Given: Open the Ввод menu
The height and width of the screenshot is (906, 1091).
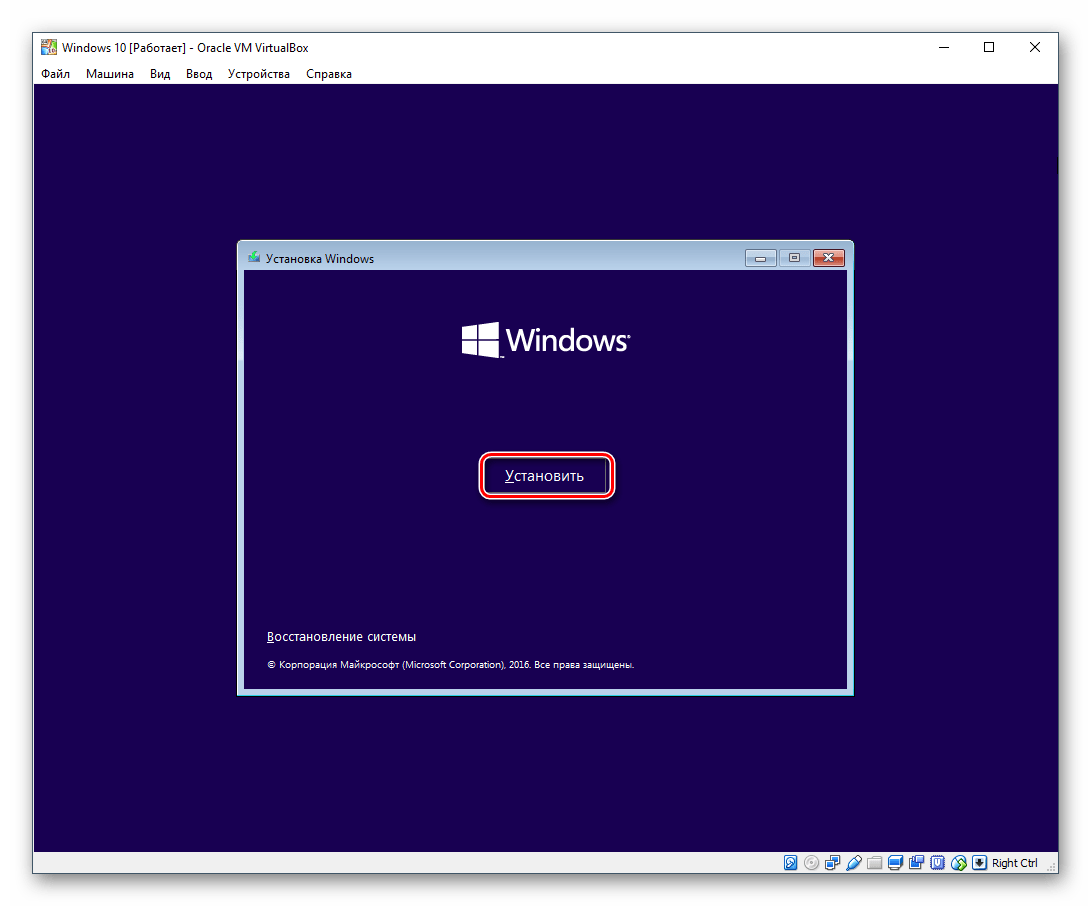Looking at the screenshot, I should click(x=199, y=74).
